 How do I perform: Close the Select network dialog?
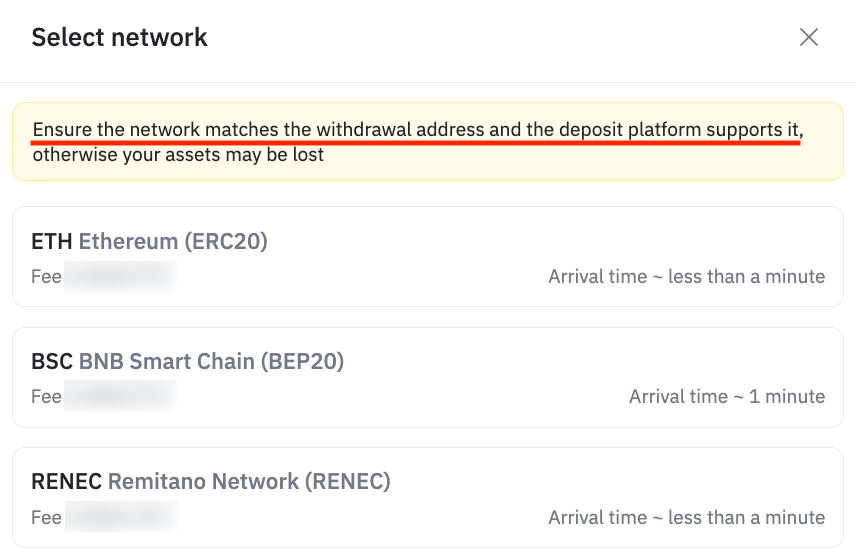point(809,38)
